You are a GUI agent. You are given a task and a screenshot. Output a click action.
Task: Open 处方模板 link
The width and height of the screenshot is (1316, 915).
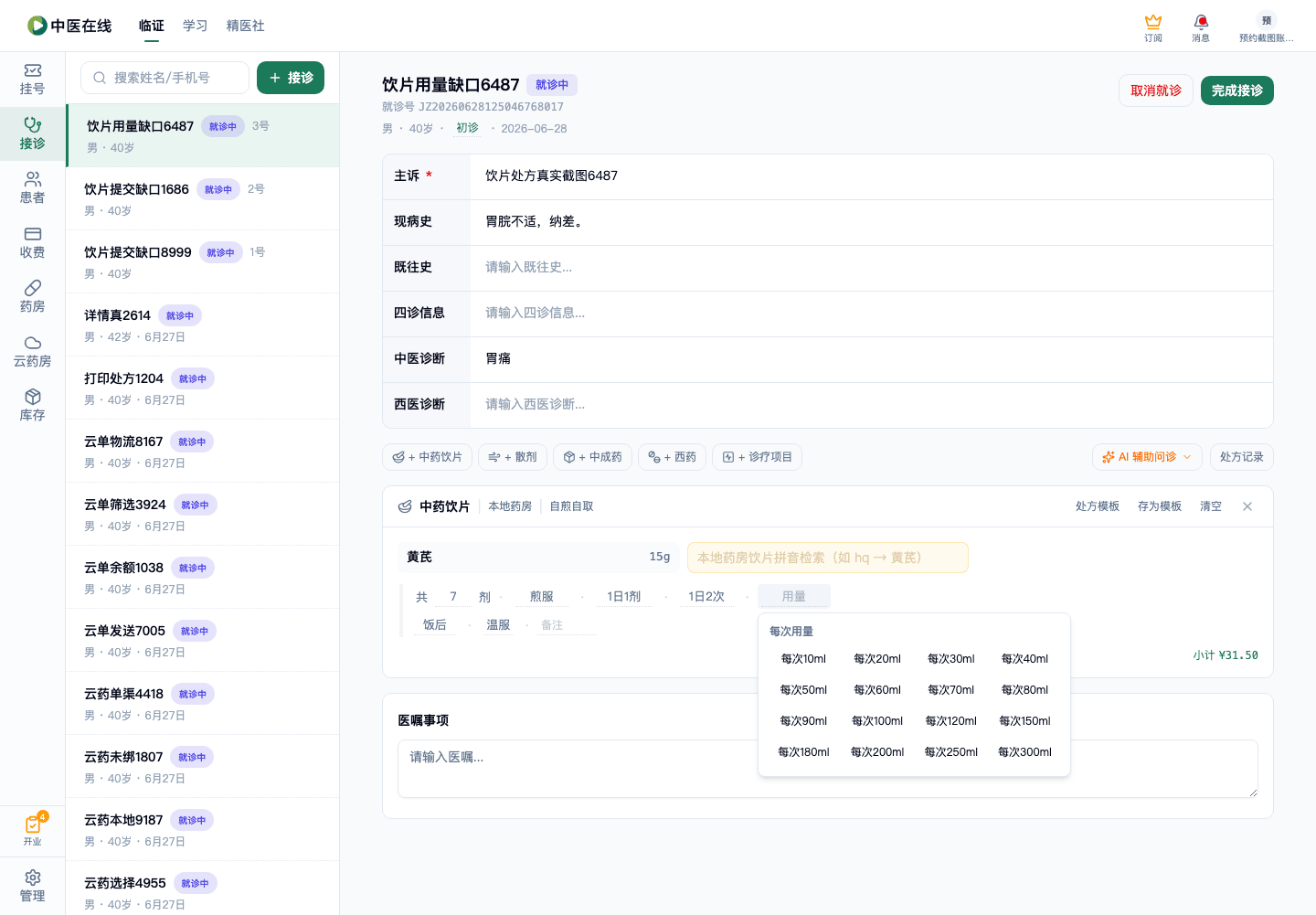(x=1098, y=506)
